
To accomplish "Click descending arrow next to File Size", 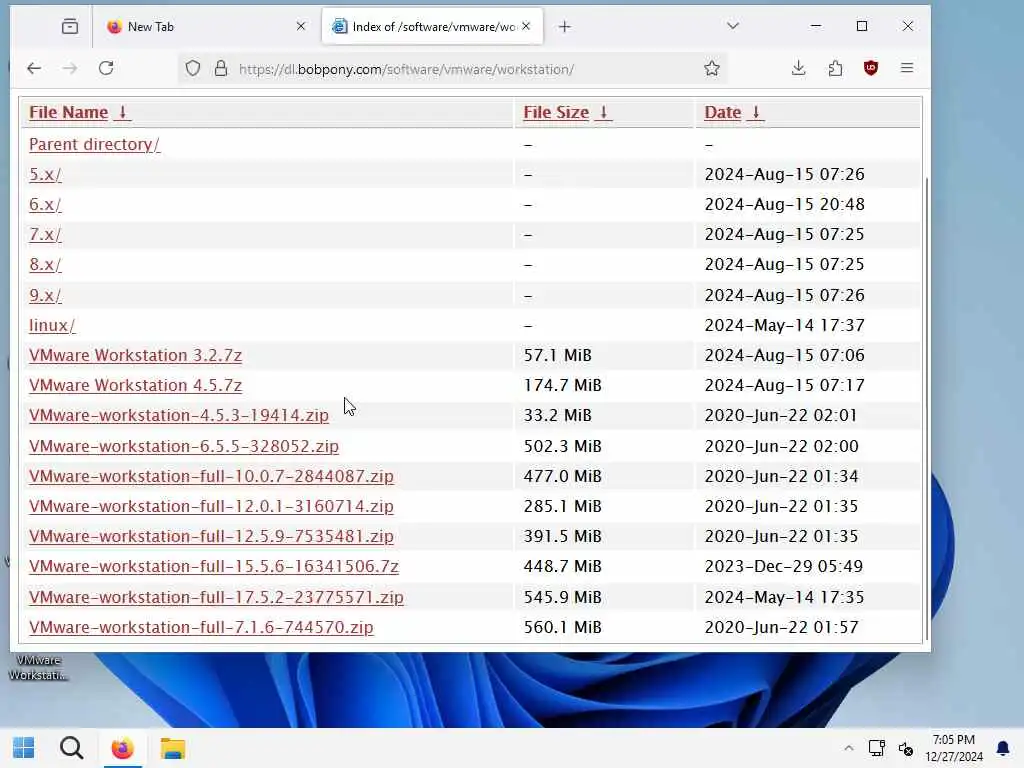I will click(604, 112).
